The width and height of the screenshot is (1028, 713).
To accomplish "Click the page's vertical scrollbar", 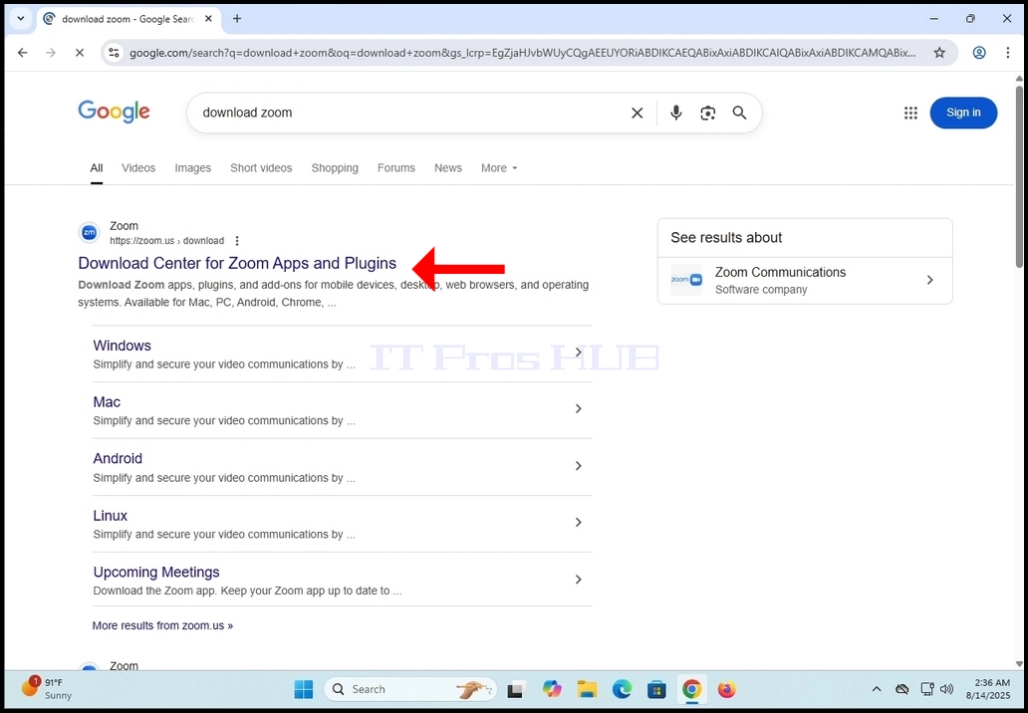I will point(1019,176).
